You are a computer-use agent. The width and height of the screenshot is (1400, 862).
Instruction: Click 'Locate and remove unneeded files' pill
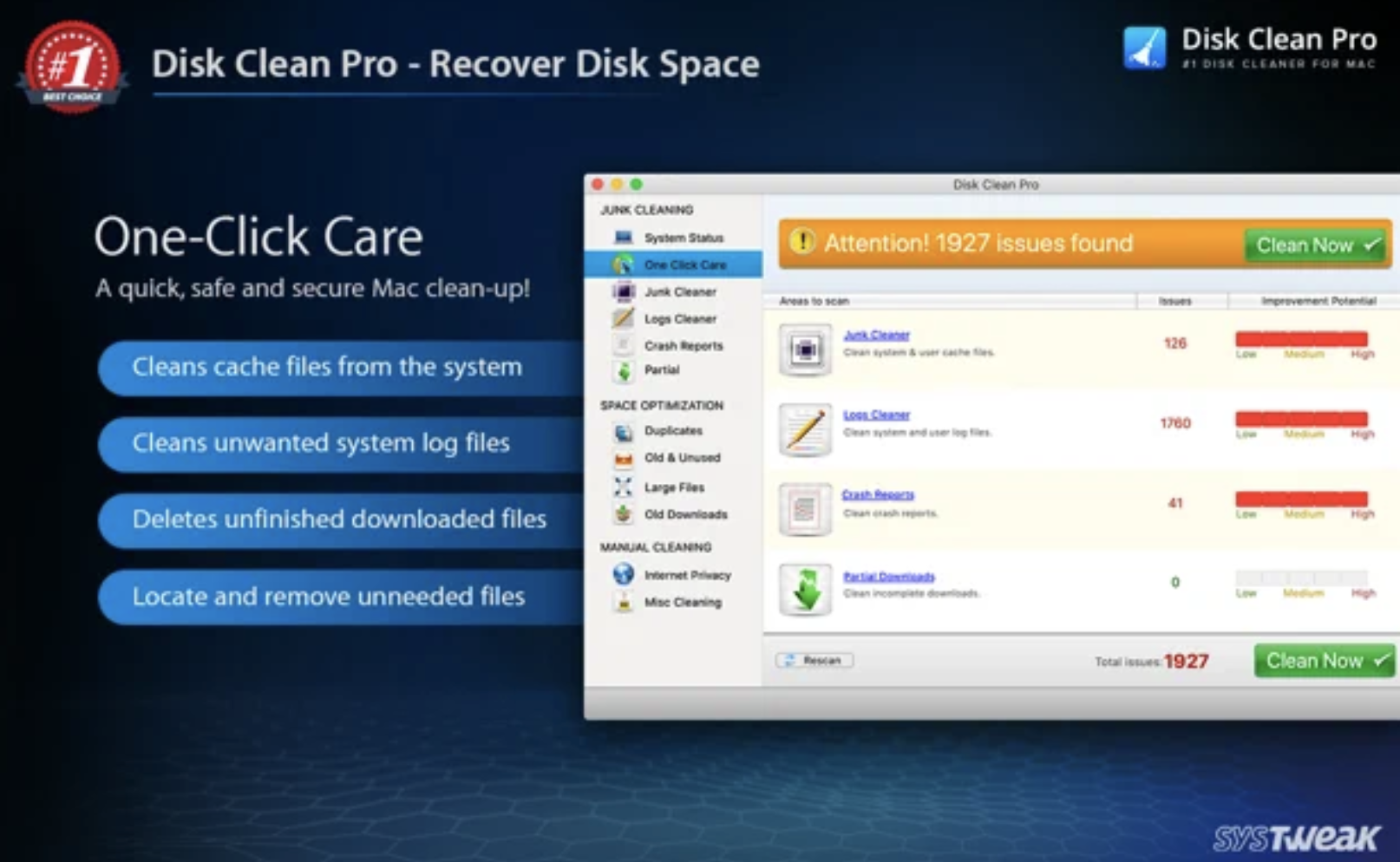click(341, 597)
